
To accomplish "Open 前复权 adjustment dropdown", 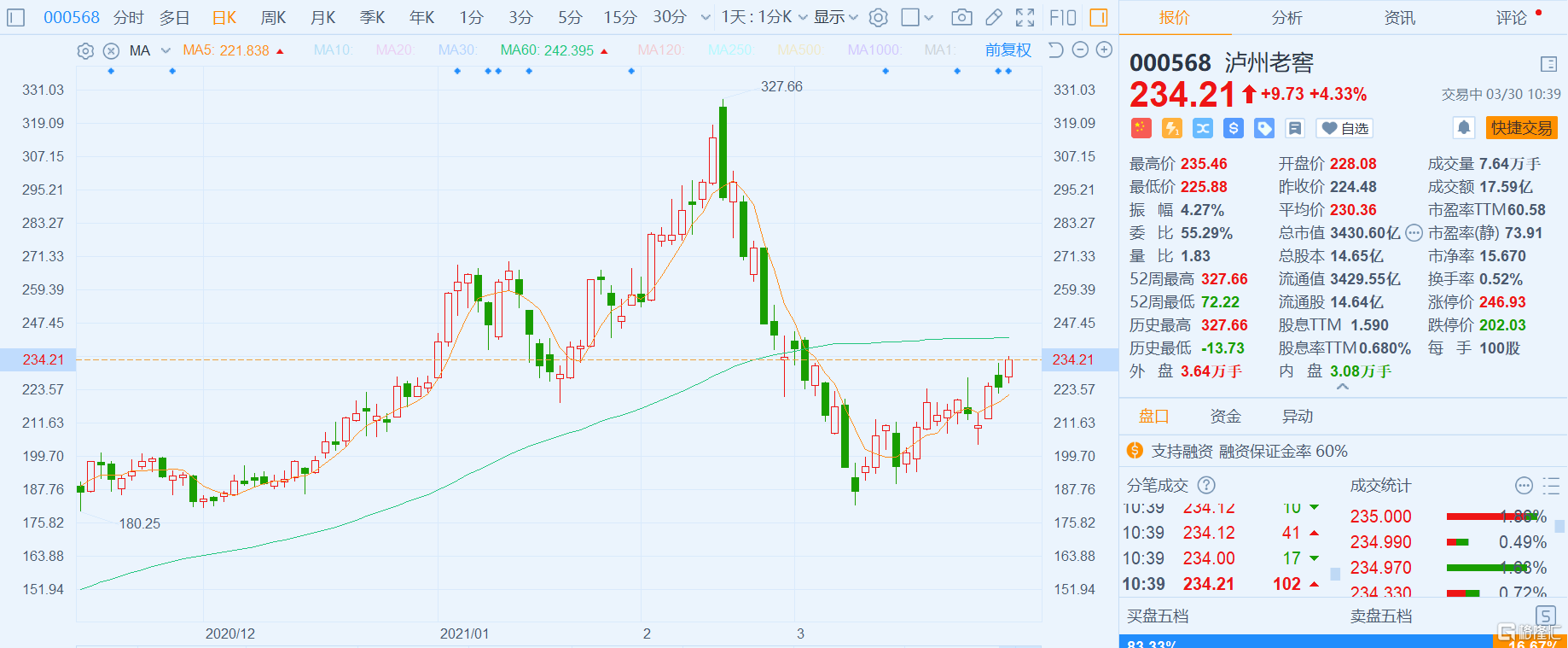I will (1008, 50).
